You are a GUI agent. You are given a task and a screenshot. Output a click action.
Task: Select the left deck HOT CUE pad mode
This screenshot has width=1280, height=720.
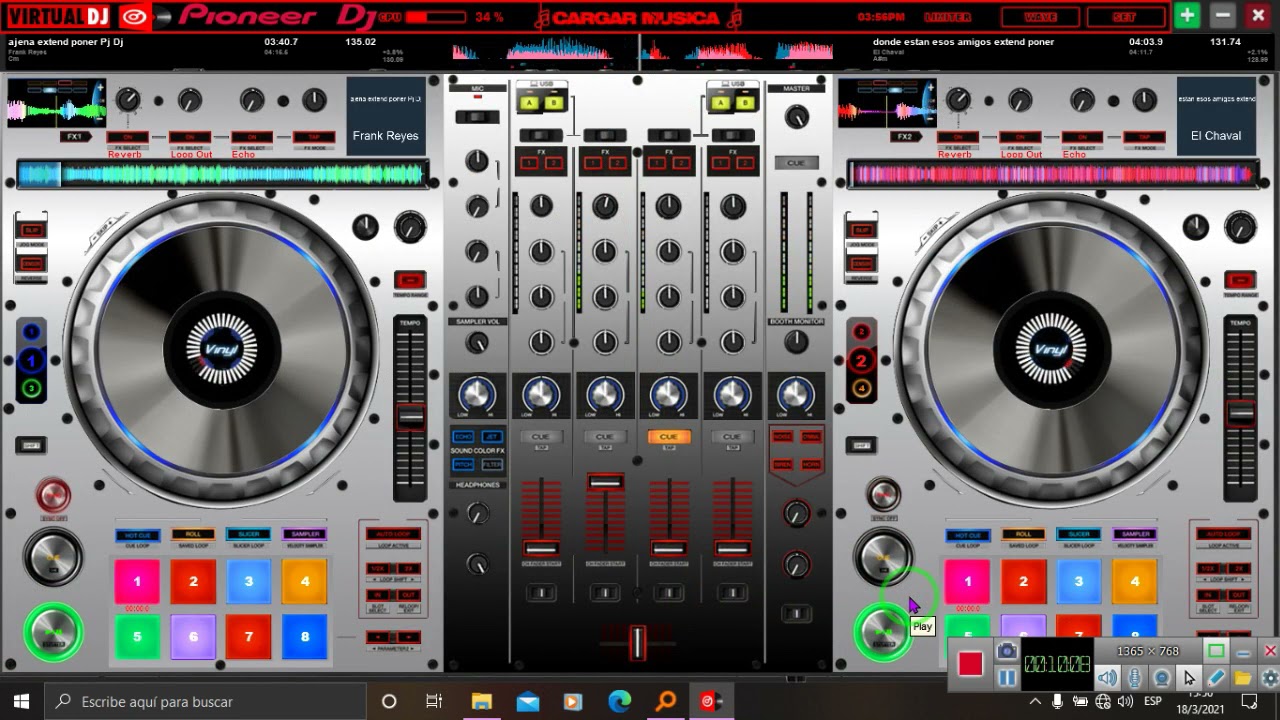(x=137, y=535)
